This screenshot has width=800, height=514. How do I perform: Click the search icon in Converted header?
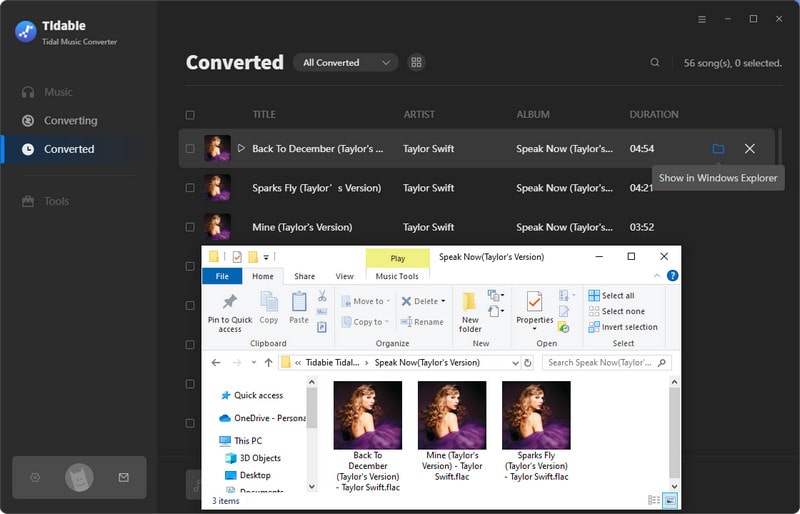pyautogui.click(x=655, y=62)
